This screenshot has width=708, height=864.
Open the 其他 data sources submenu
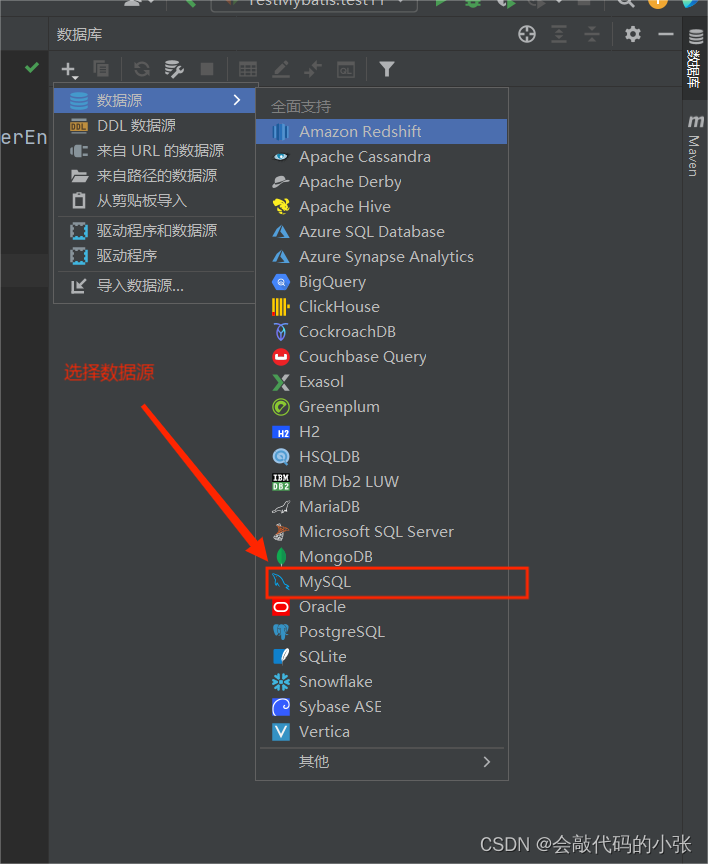(x=381, y=762)
